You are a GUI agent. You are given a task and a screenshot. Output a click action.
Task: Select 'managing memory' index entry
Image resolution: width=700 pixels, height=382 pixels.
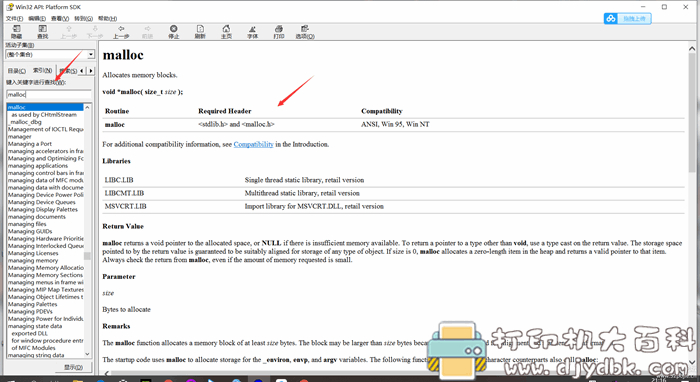(33, 260)
